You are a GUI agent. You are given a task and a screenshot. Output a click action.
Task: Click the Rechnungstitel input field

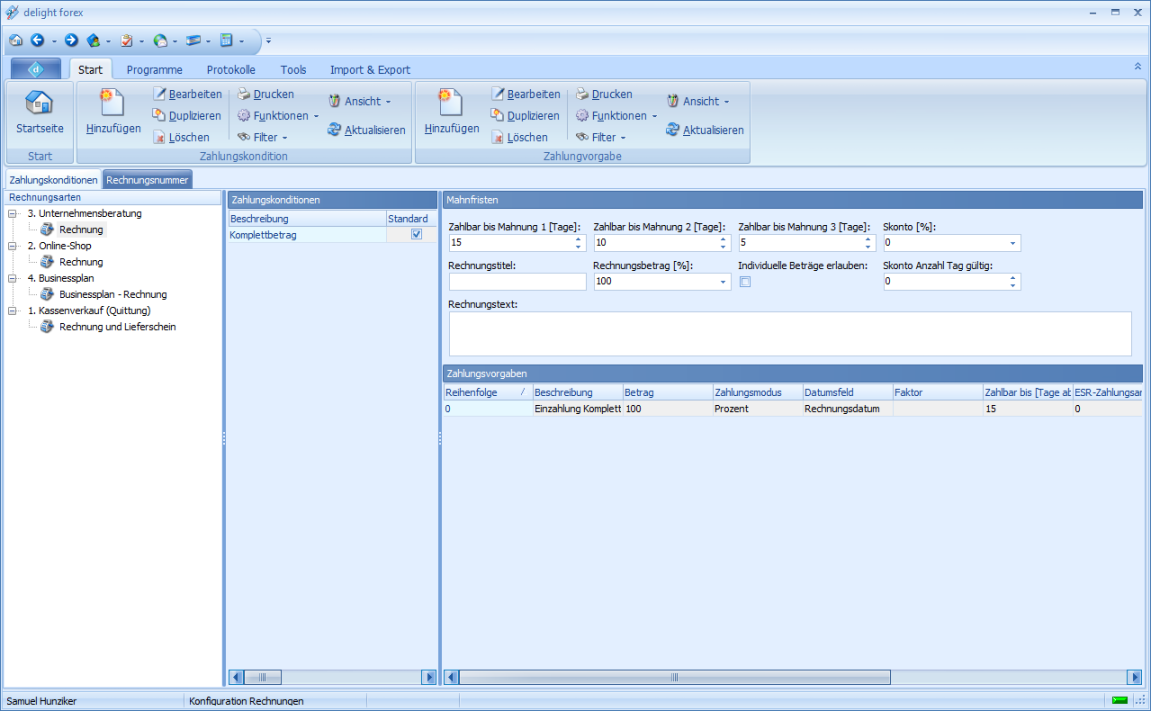click(517, 282)
